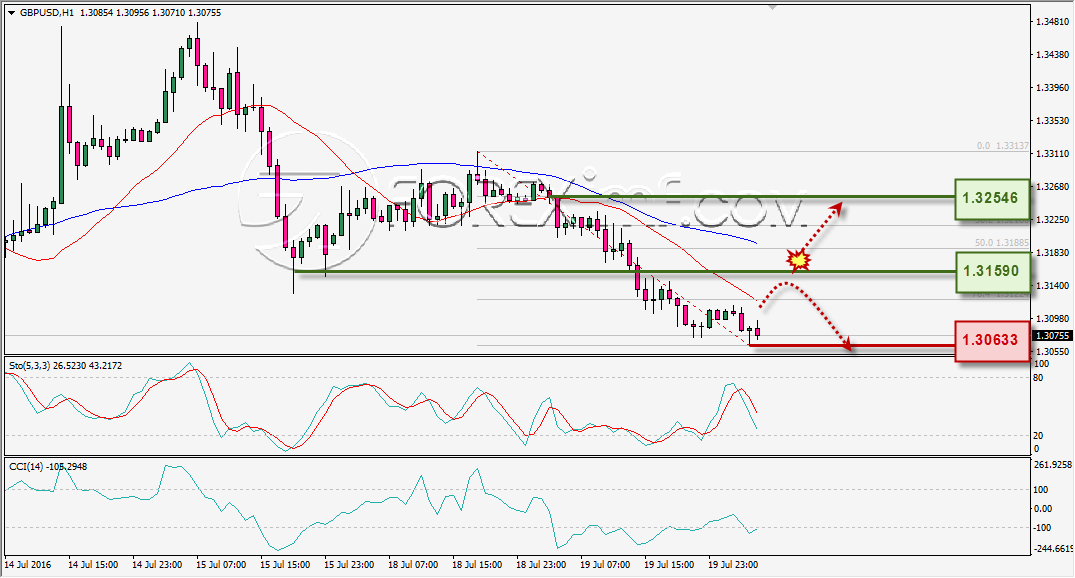The width and height of the screenshot is (1075, 578).
Task: Click the '15 Jul 07:00' time label
Action: pyautogui.click(x=221, y=565)
